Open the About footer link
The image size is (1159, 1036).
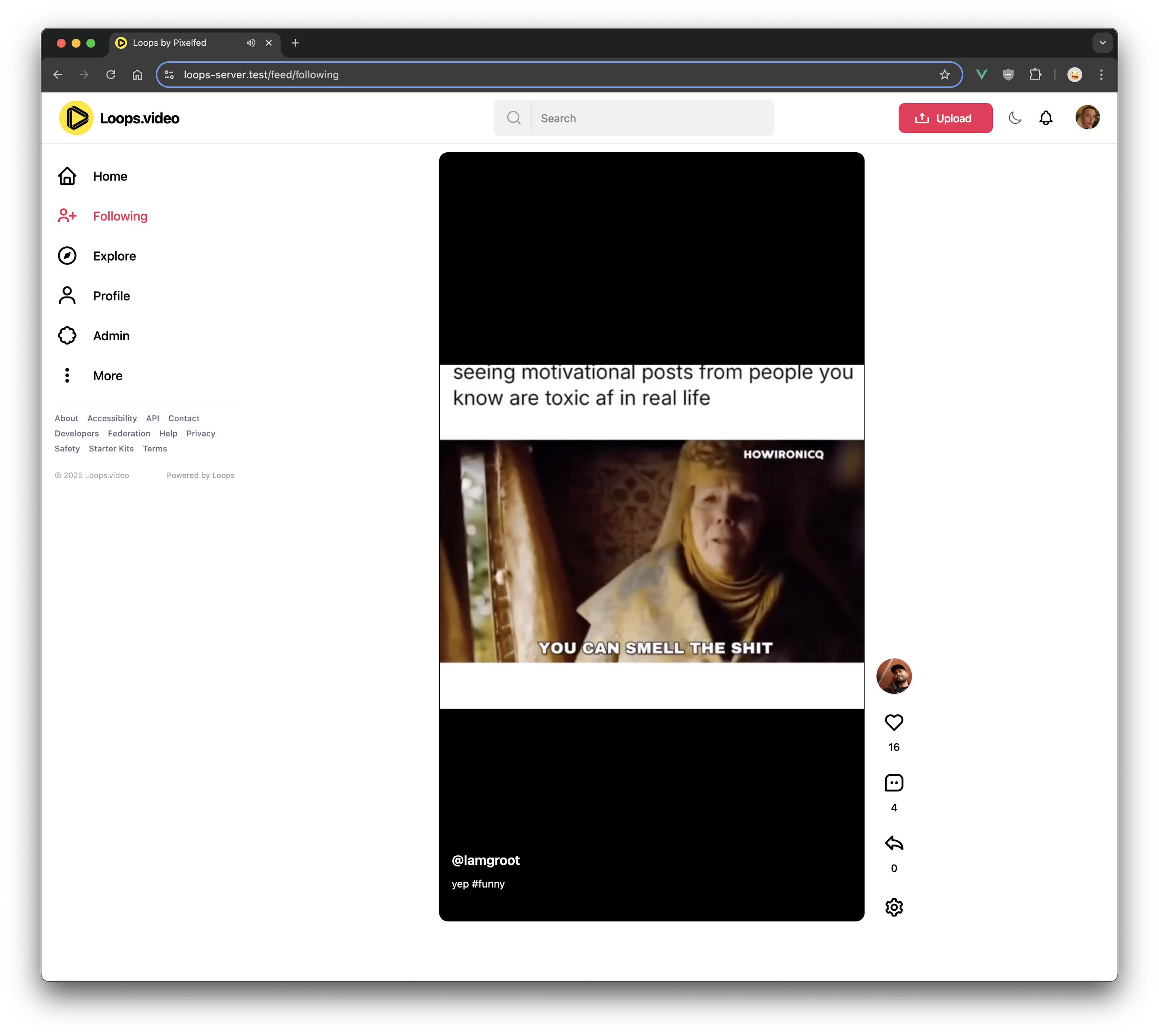pos(67,418)
